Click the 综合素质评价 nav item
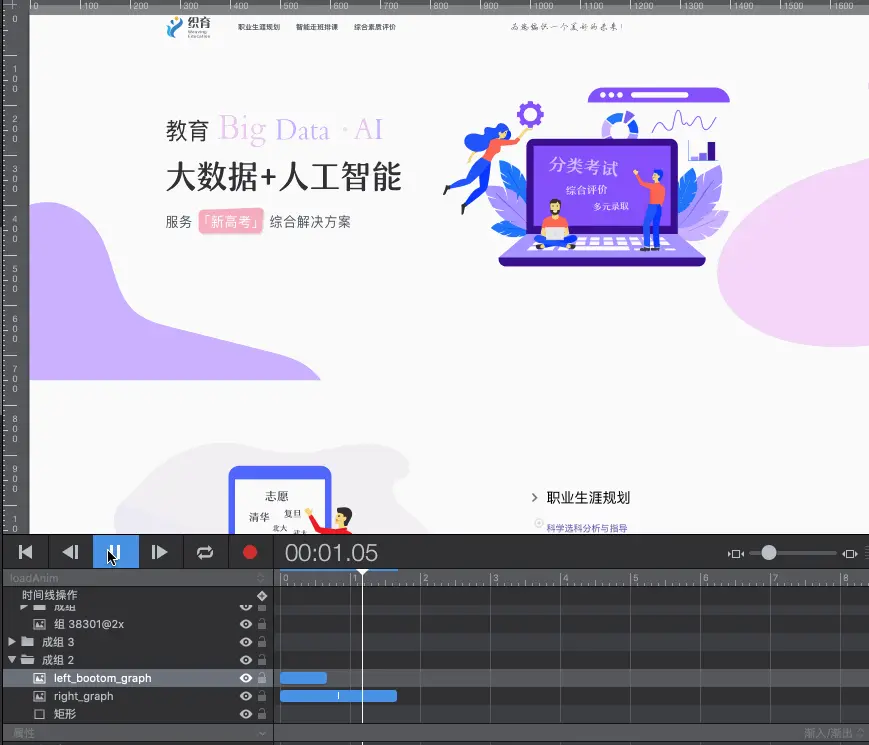This screenshot has height=745, width=869. [x=375, y=27]
